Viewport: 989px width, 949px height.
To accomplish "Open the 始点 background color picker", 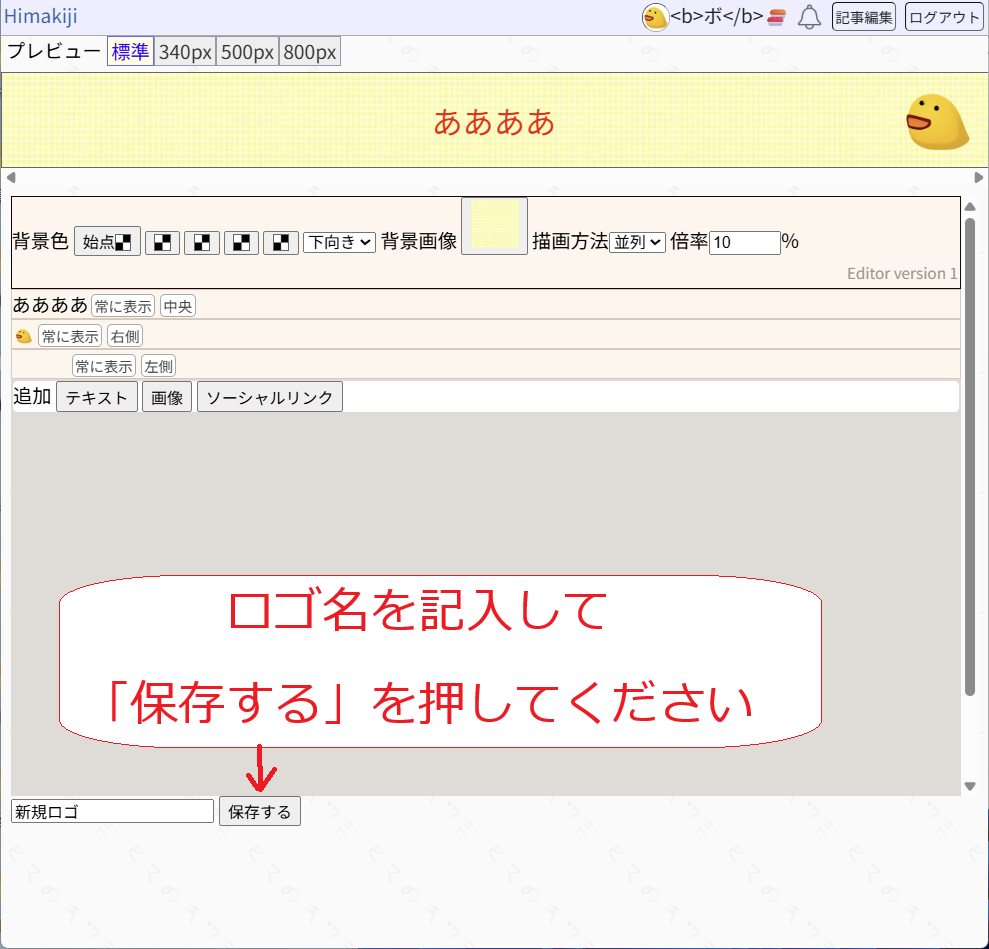I will click(x=107, y=242).
